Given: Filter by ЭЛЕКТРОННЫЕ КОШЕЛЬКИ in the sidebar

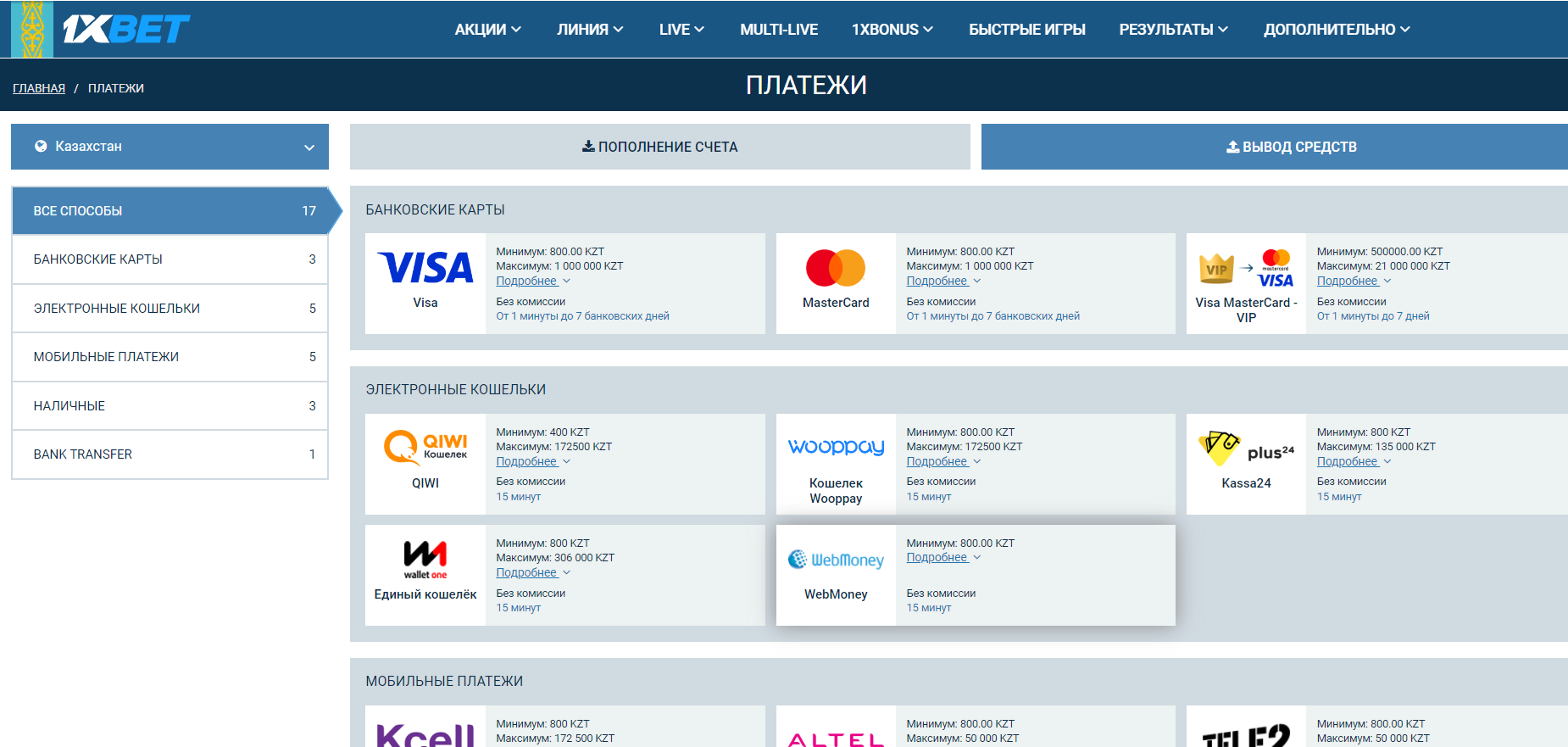Looking at the screenshot, I should (170, 309).
